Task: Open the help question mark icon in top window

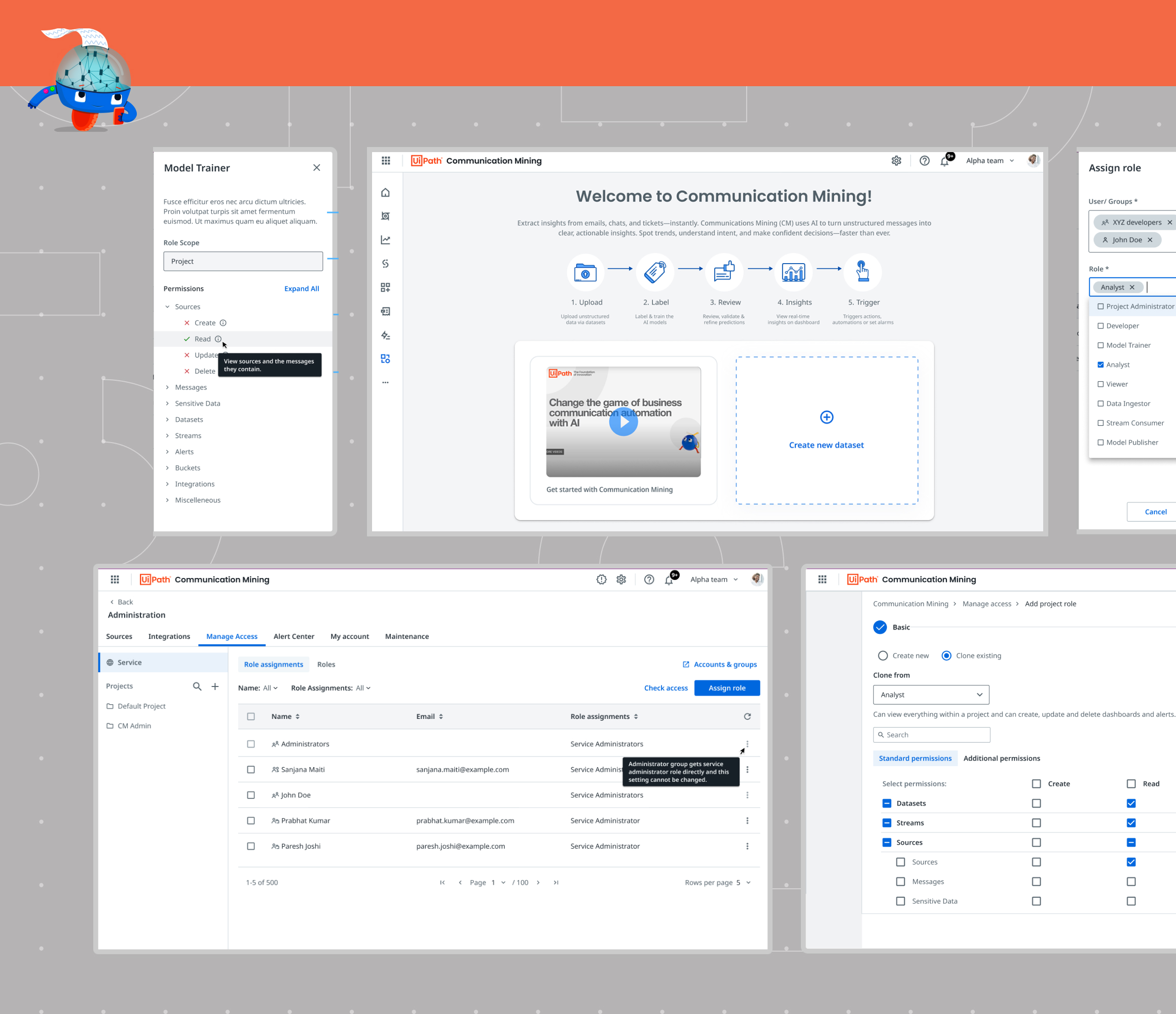Action: coord(924,161)
